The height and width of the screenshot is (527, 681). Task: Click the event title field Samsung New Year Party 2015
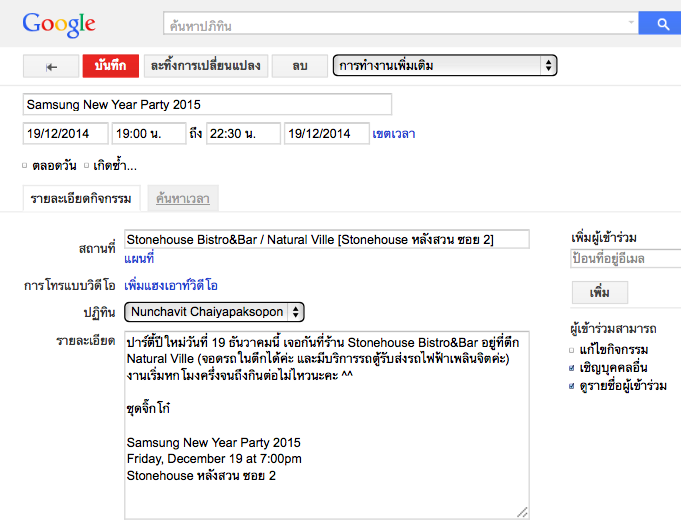(207, 104)
